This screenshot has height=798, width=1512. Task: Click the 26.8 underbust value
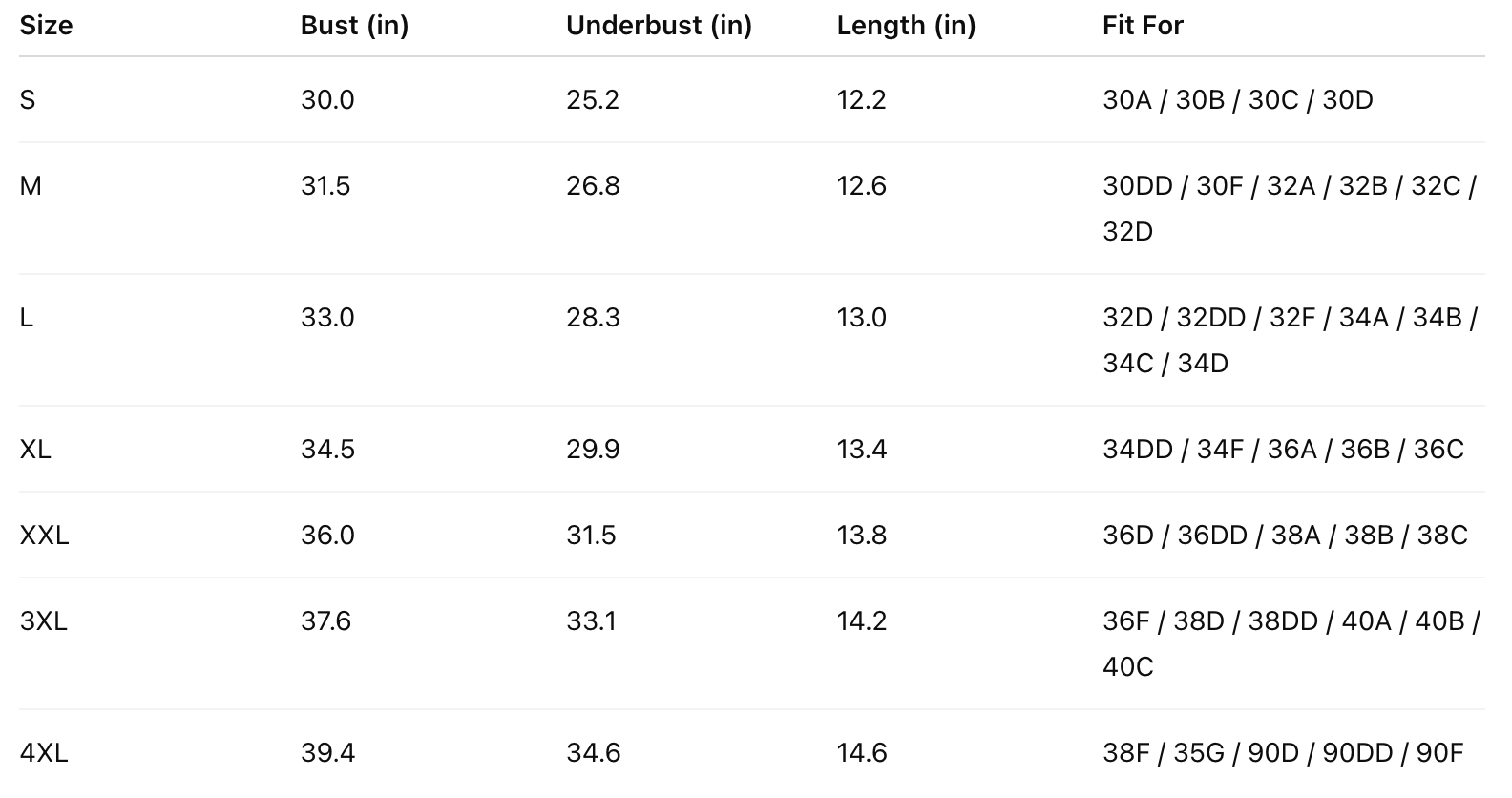coord(593,186)
